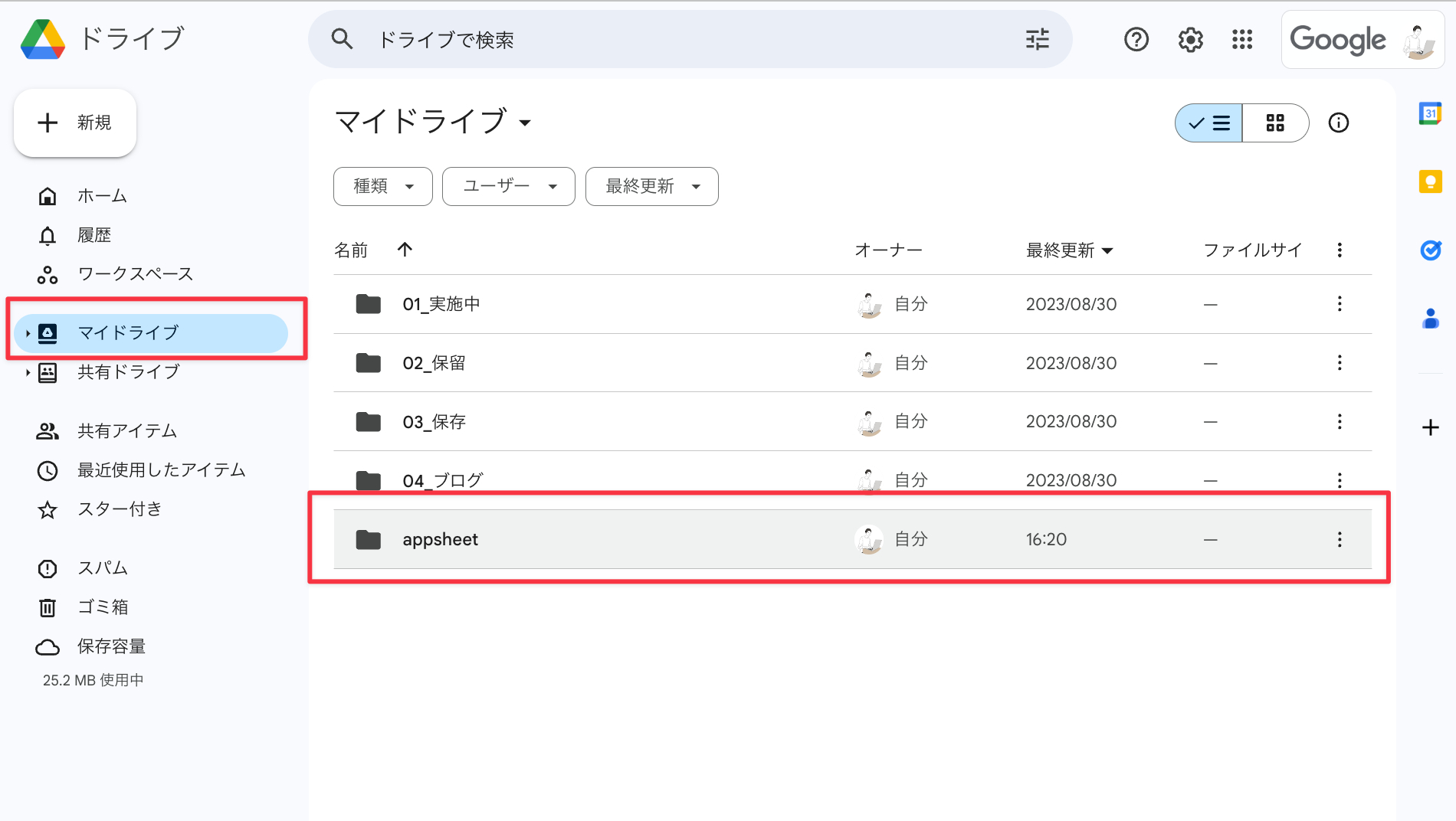Image resolution: width=1456 pixels, height=821 pixels.
Task: Switch to grid view layout
Action: point(1275,123)
